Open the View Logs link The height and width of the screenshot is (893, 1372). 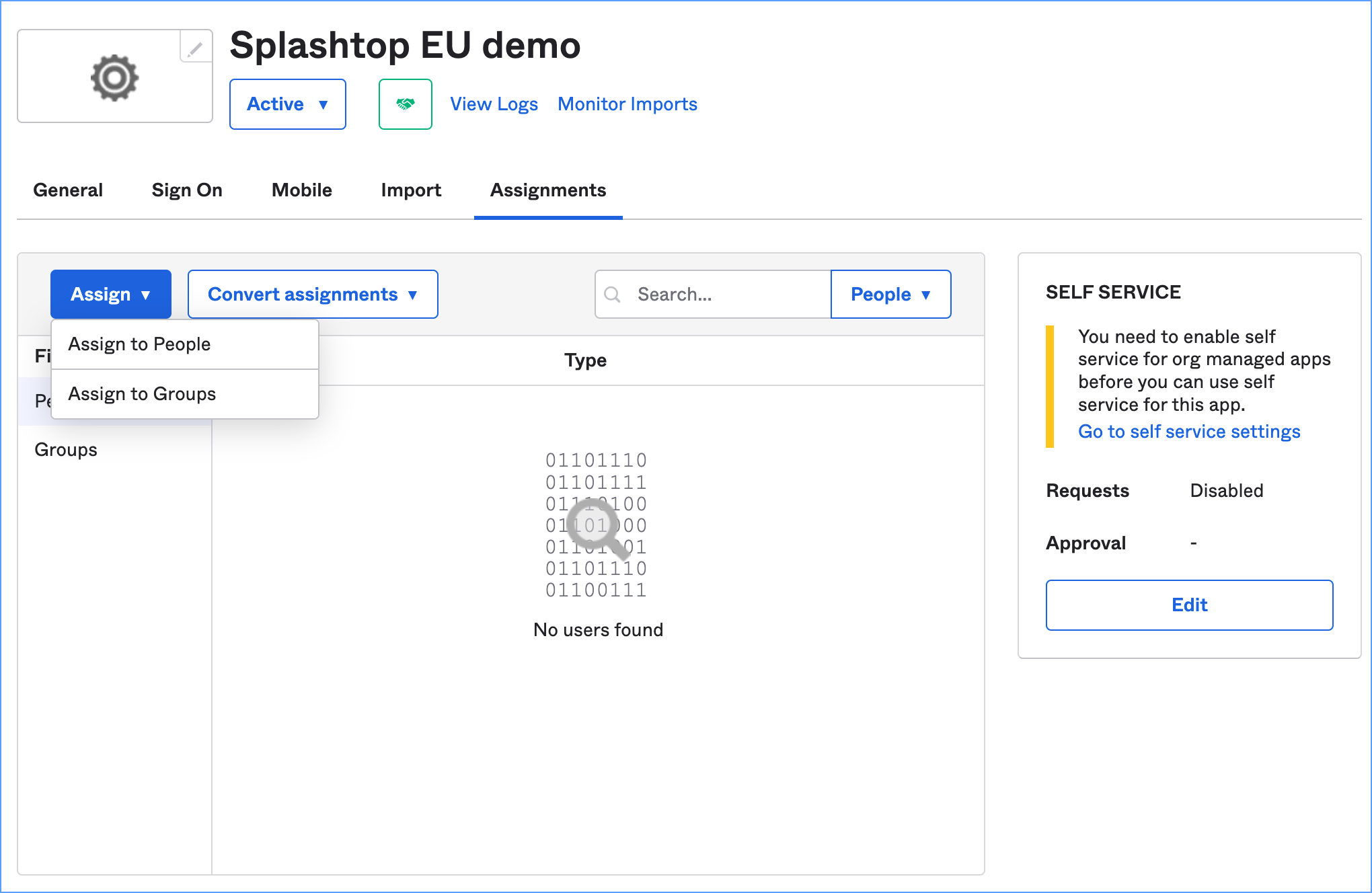click(x=494, y=104)
